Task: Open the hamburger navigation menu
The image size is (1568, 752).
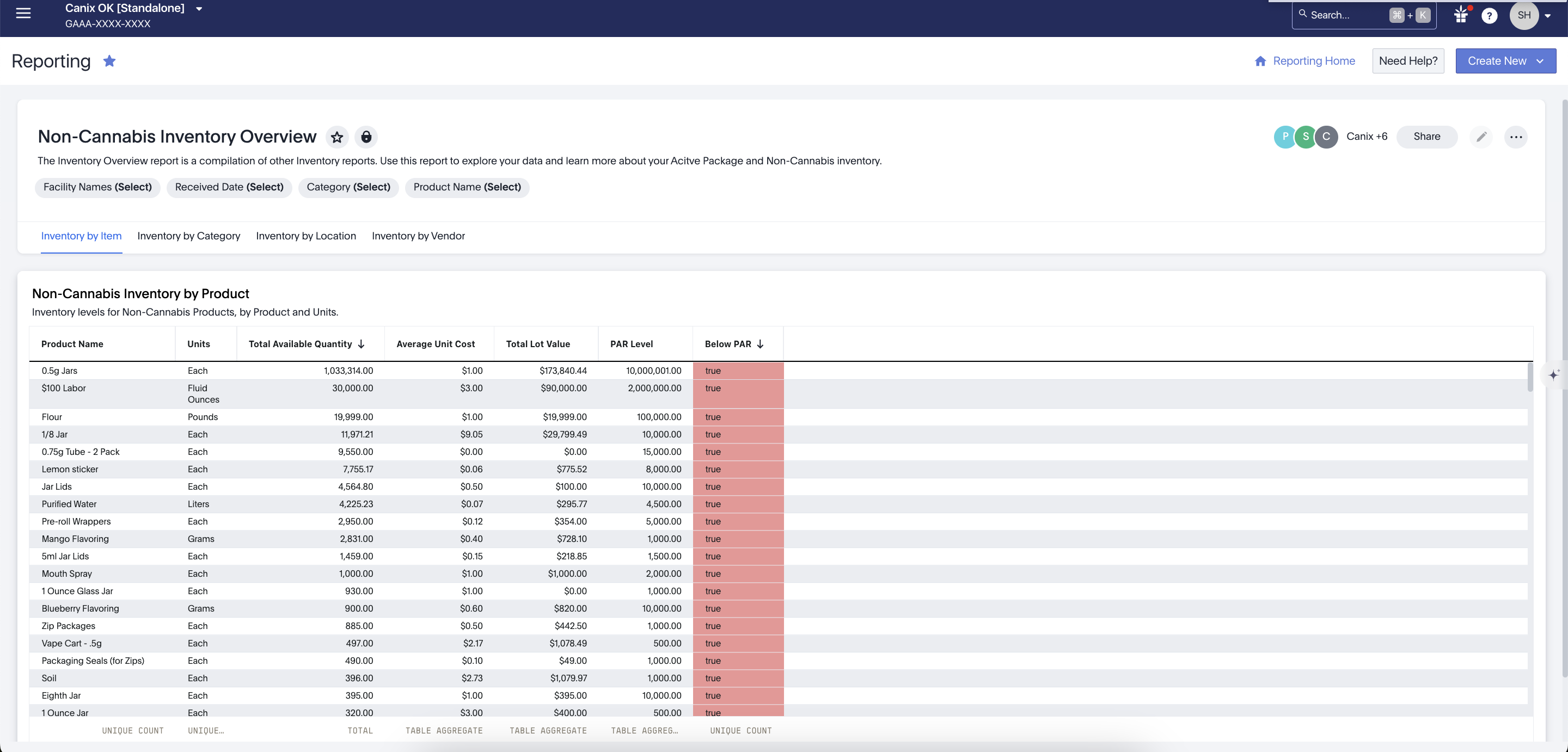Action: point(23,14)
